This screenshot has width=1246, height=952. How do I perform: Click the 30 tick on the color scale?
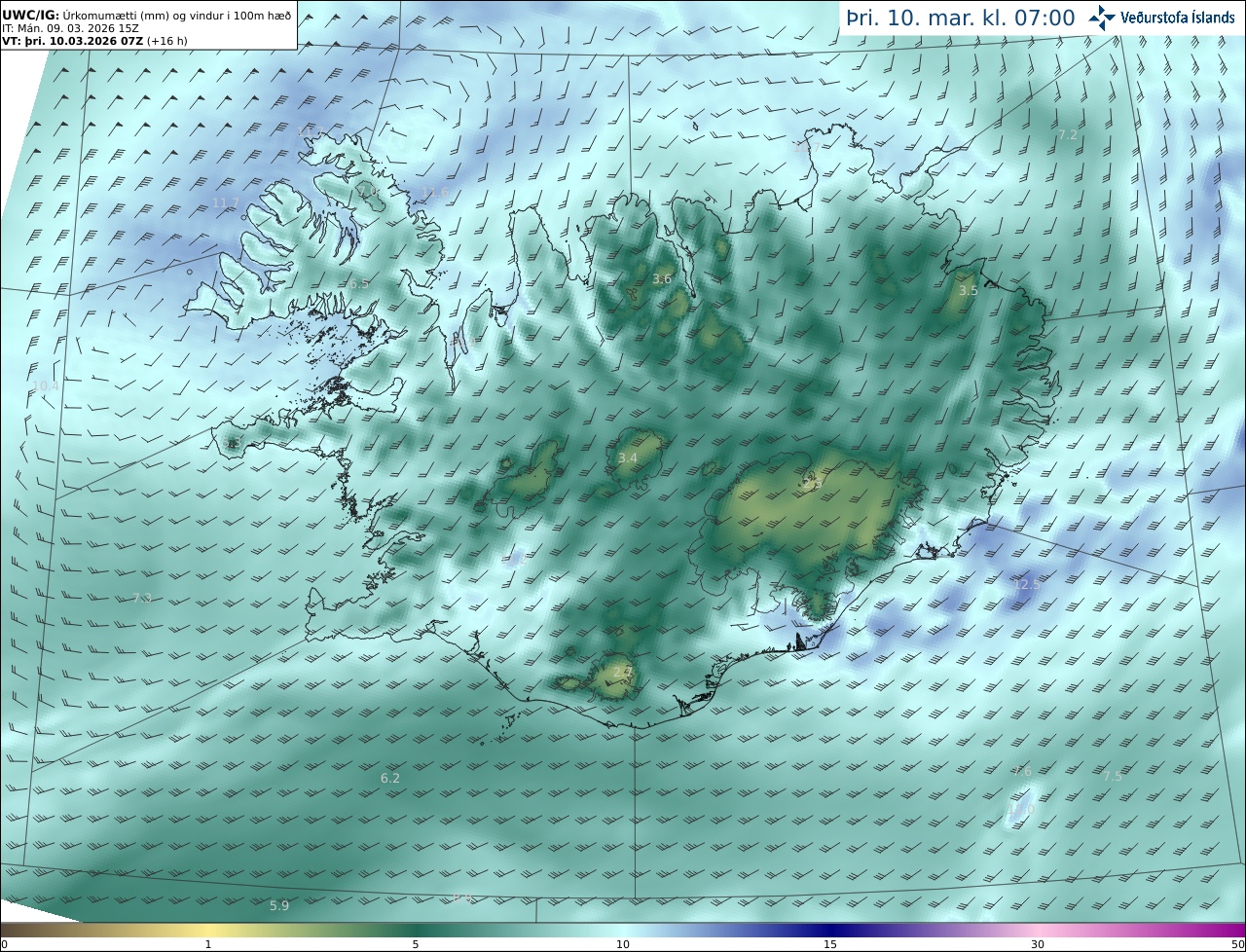point(1038,944)
